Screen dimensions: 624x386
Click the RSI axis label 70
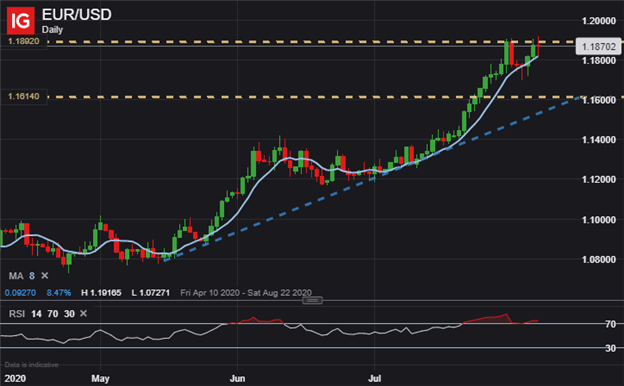(610, 324)
